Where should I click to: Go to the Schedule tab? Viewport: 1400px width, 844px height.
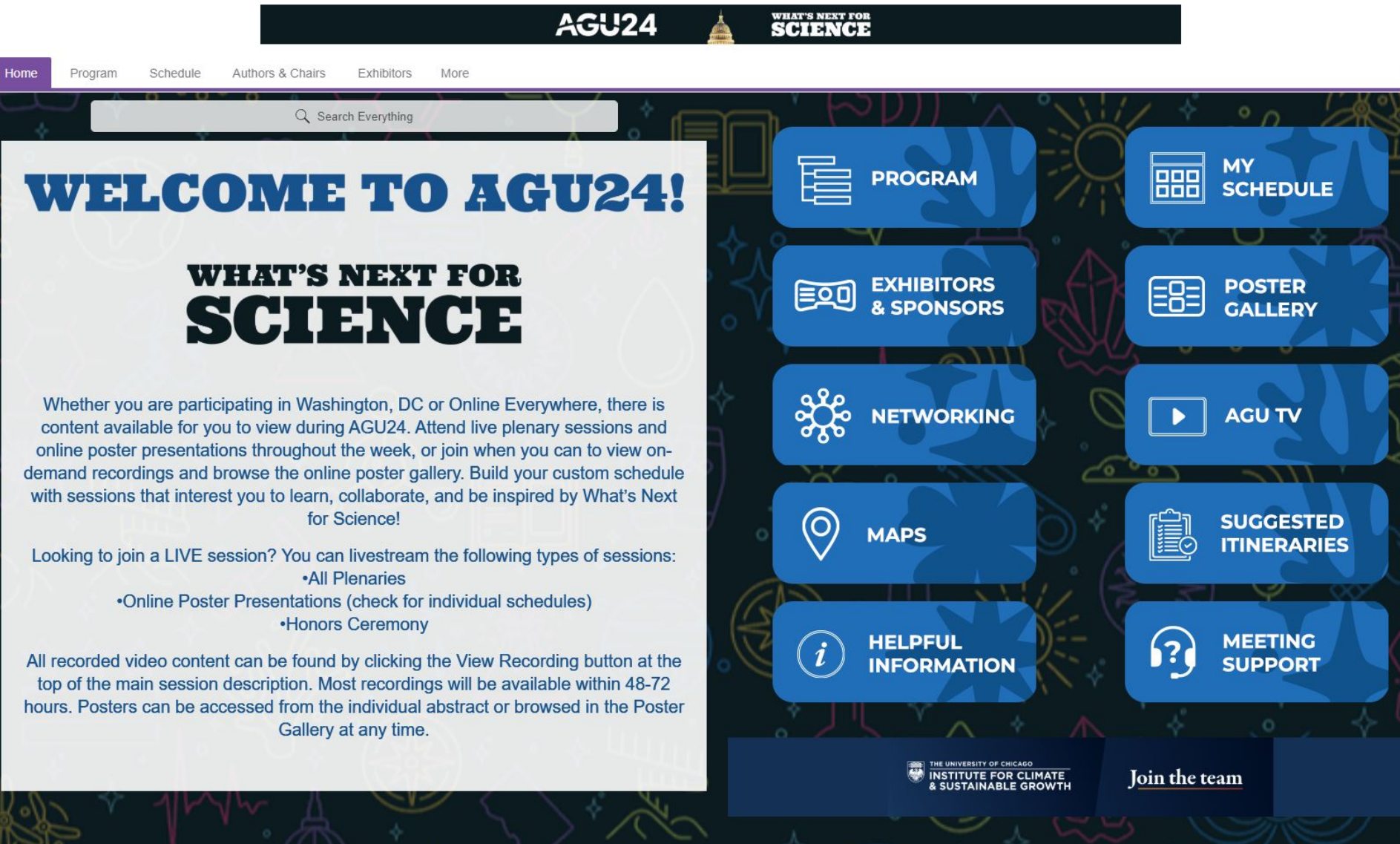click(175, 73)
